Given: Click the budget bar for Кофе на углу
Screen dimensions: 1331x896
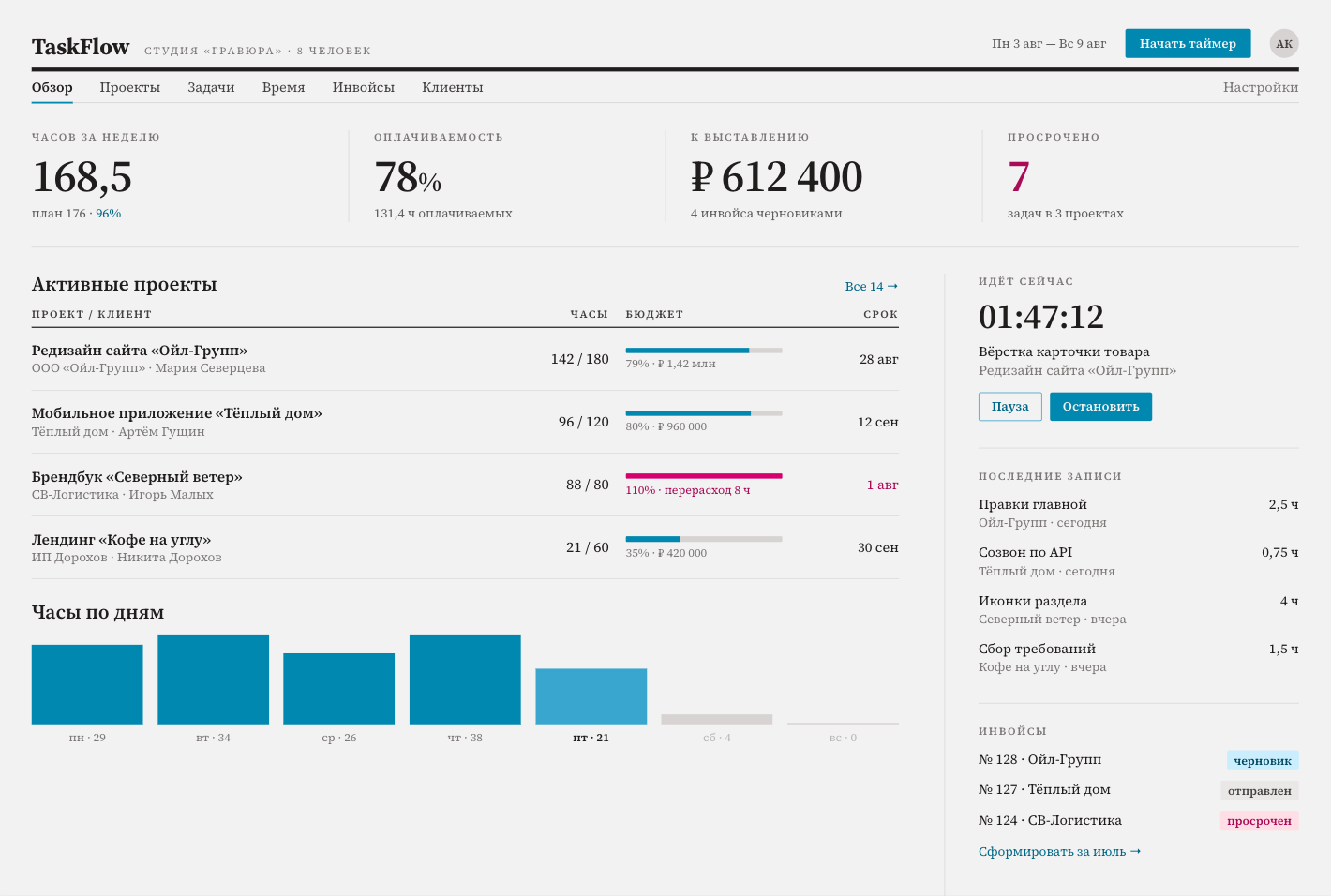Looking at the screenshot, I should click(704, 539).
